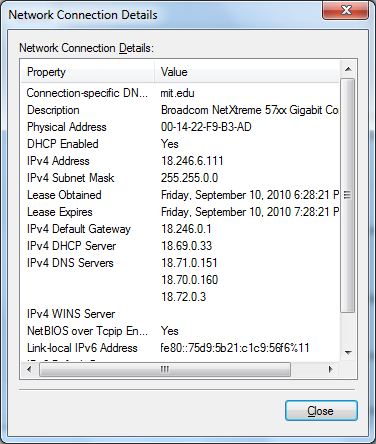Click the vertical scrollbar down arrow
This screenshot has width=376, height=444.
pyautogui.click(x=348, y=353)
